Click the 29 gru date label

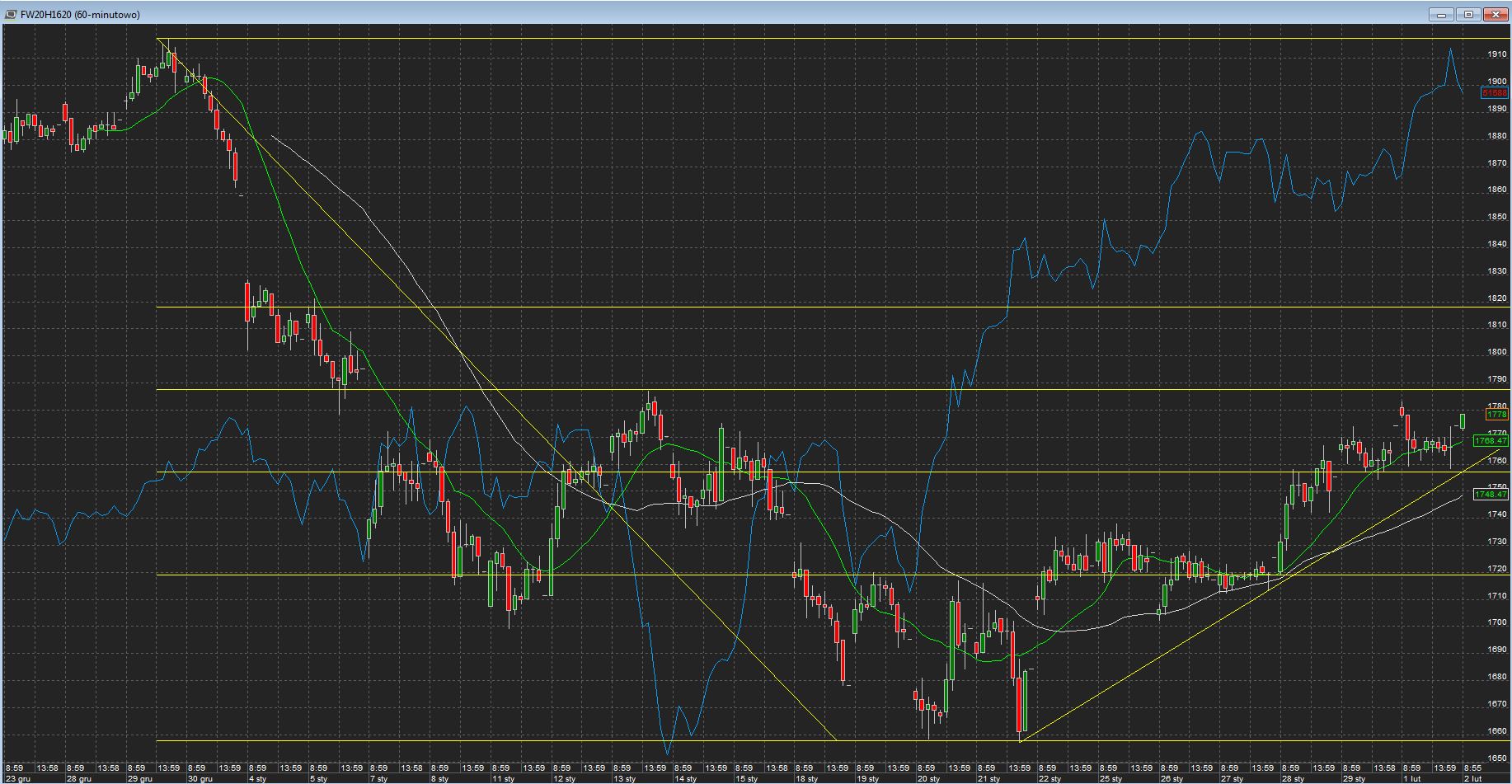tap(140, 778)
